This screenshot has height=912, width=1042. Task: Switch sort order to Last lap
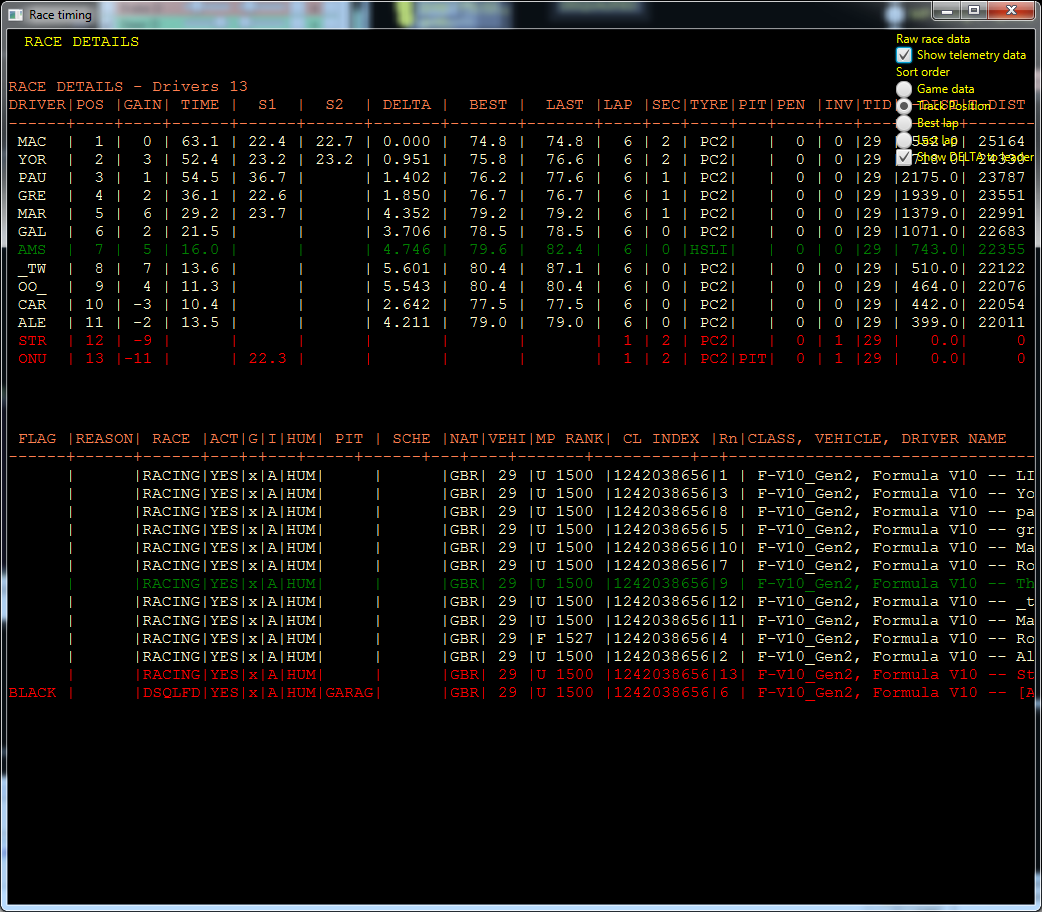pos(903,140)
